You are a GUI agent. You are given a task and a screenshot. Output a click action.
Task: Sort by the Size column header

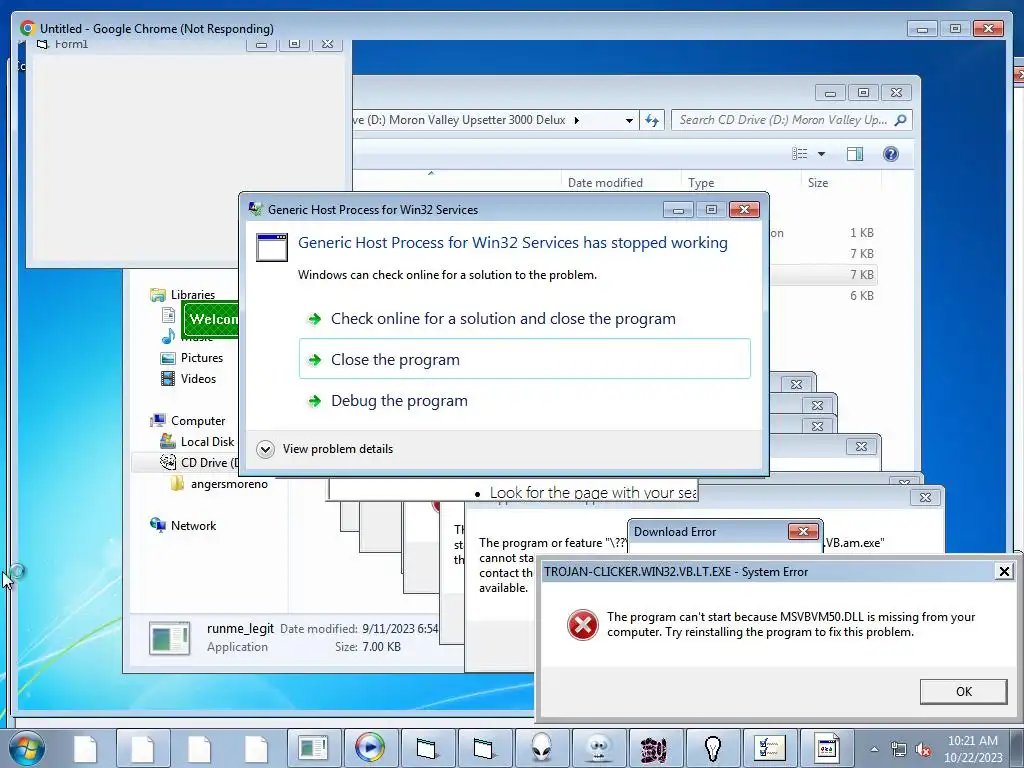coord(818,183)
